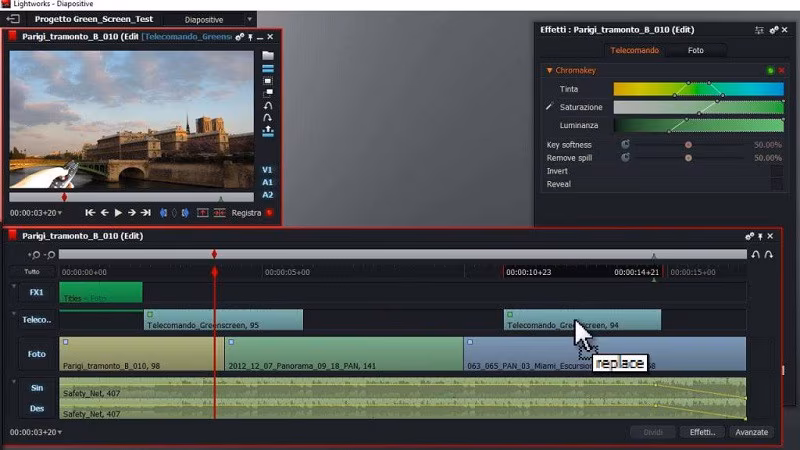This screenshot has height=450, width=800.
Task: Collapse the Chromakey section triangle
Action: (x=549, y=70)
